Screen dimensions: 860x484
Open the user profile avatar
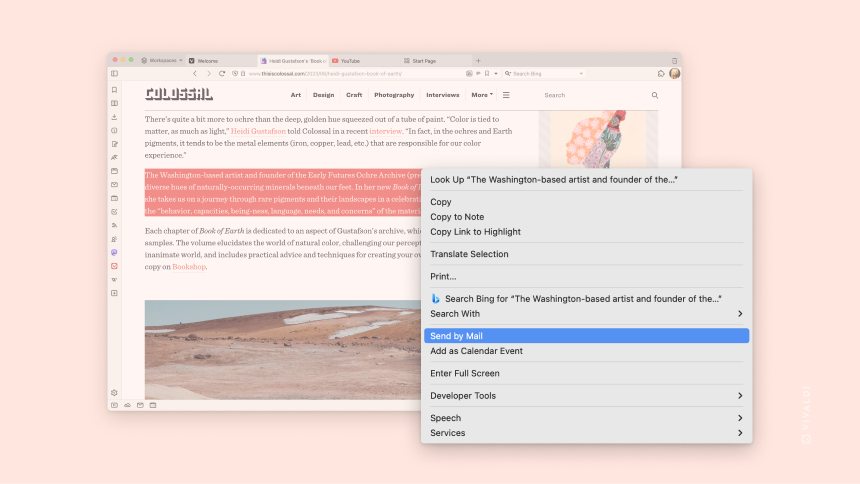tap(675, 74)
